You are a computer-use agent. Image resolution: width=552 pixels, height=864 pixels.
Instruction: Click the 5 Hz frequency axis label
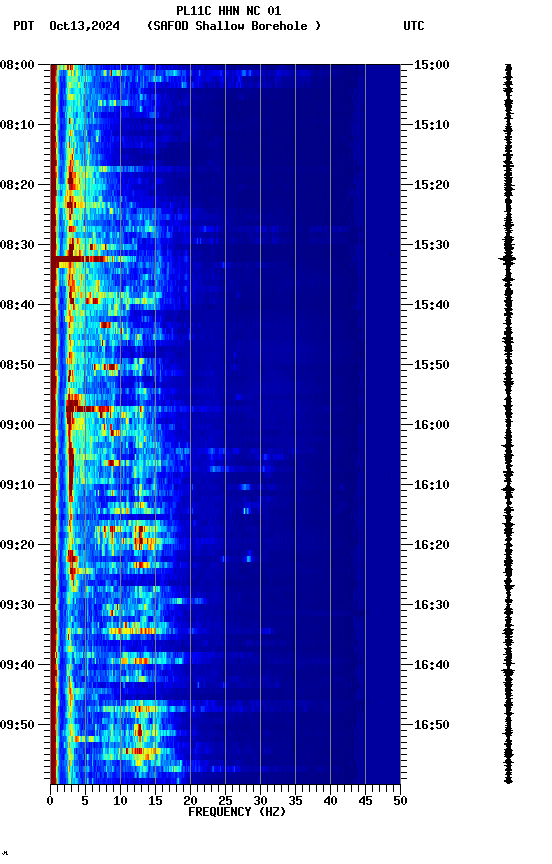(85, 801)
